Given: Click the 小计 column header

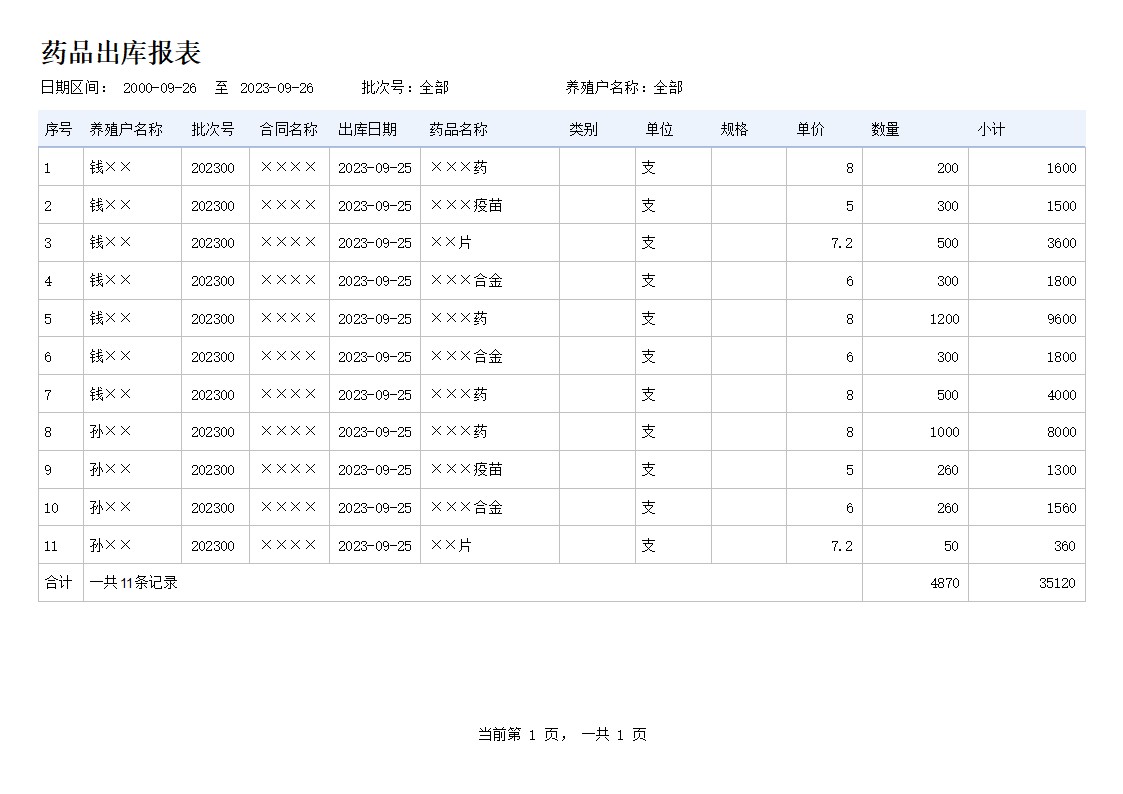Looking at the screenshot, I should point(991,130).
